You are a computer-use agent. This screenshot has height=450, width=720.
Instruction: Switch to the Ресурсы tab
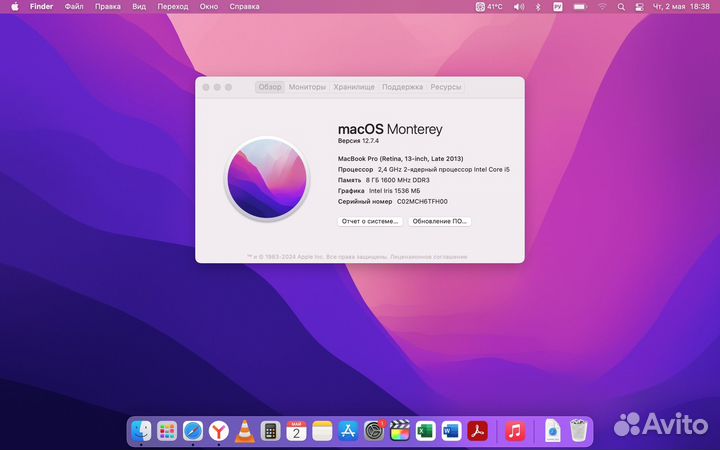(445, 87)
